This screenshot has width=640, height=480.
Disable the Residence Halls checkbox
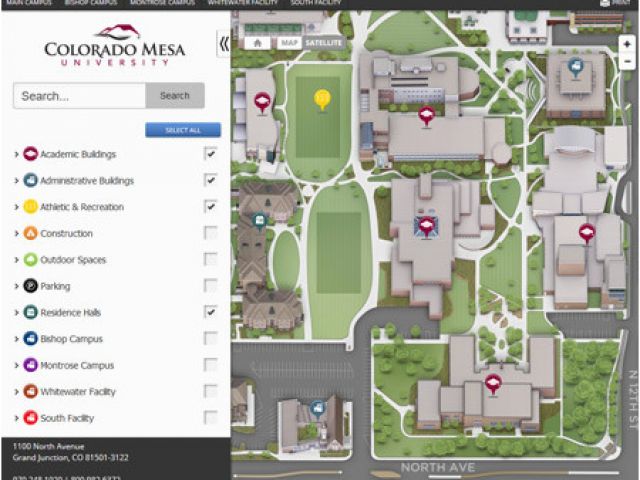pos(210,312)
